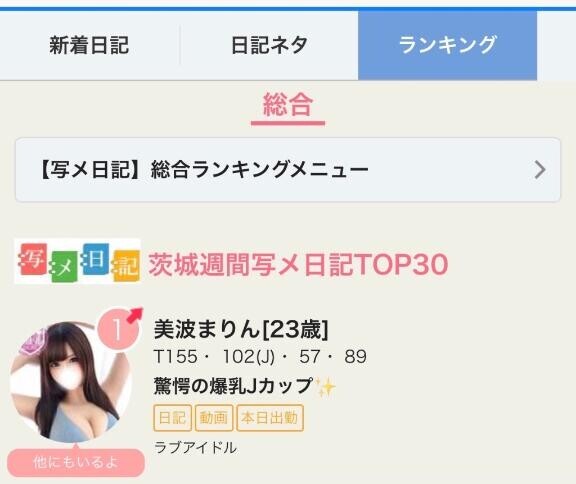576x484 pixels.
Task: Open 【写メ日記】総合ランキングメニュー row
Action: tap(288, 170)
